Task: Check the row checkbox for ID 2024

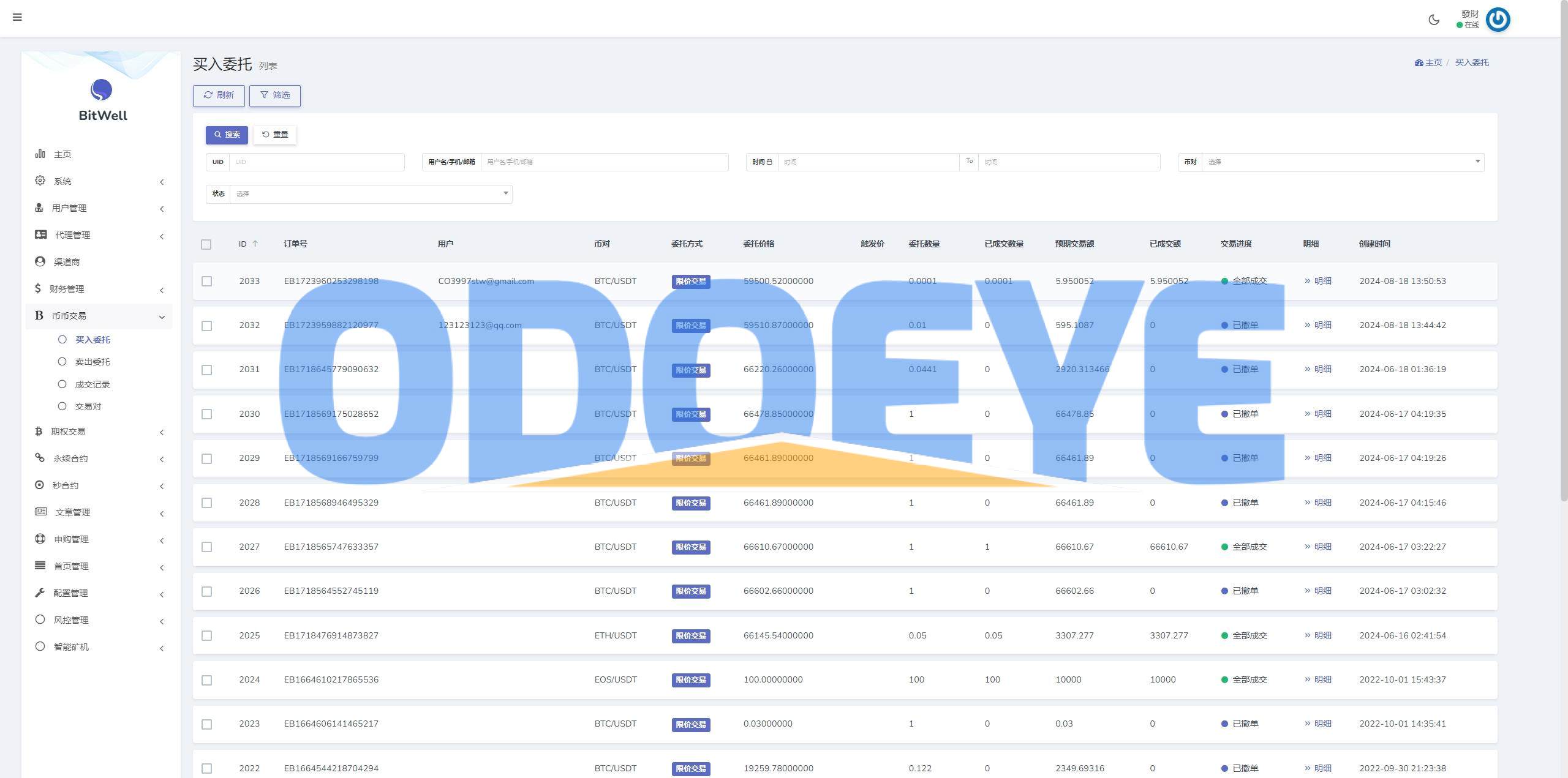Action: [207, 680]
